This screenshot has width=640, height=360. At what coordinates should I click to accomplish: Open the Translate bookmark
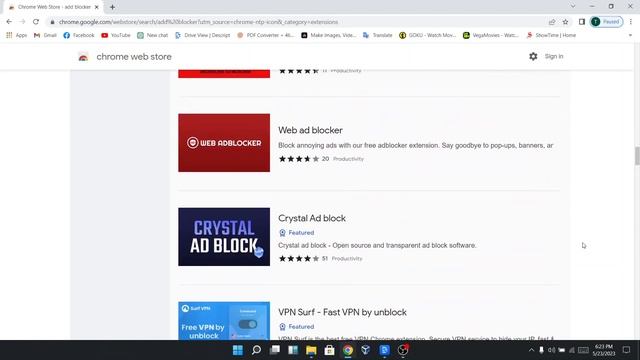tap(378, 36)
